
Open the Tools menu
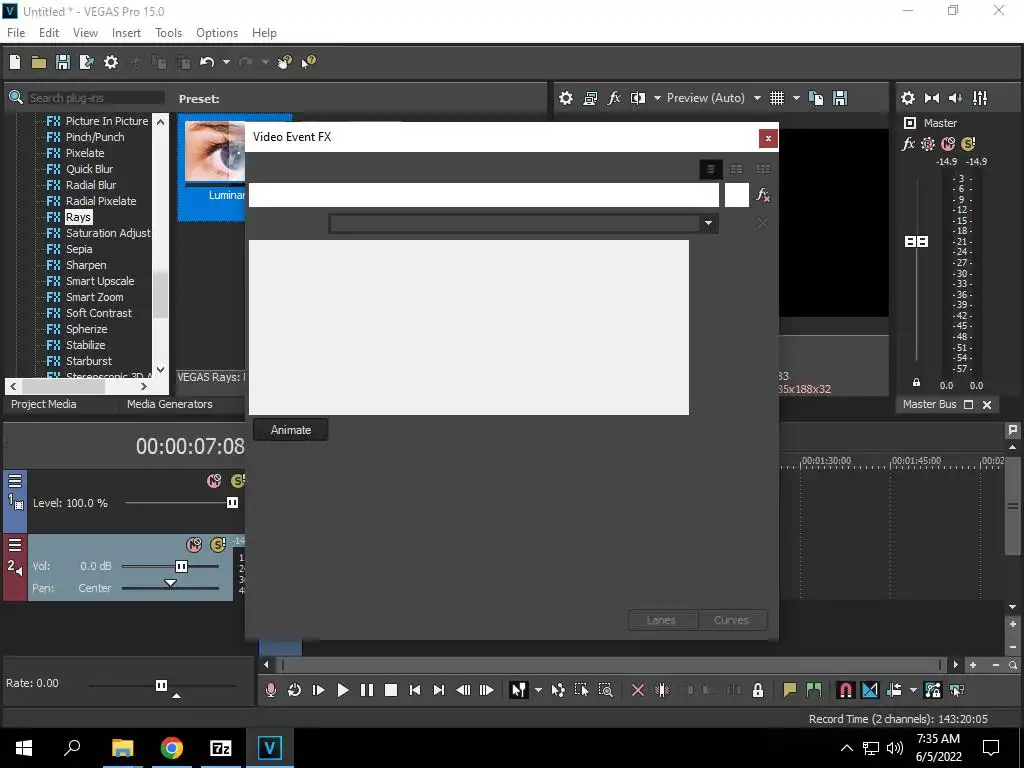tap(168, 33)
